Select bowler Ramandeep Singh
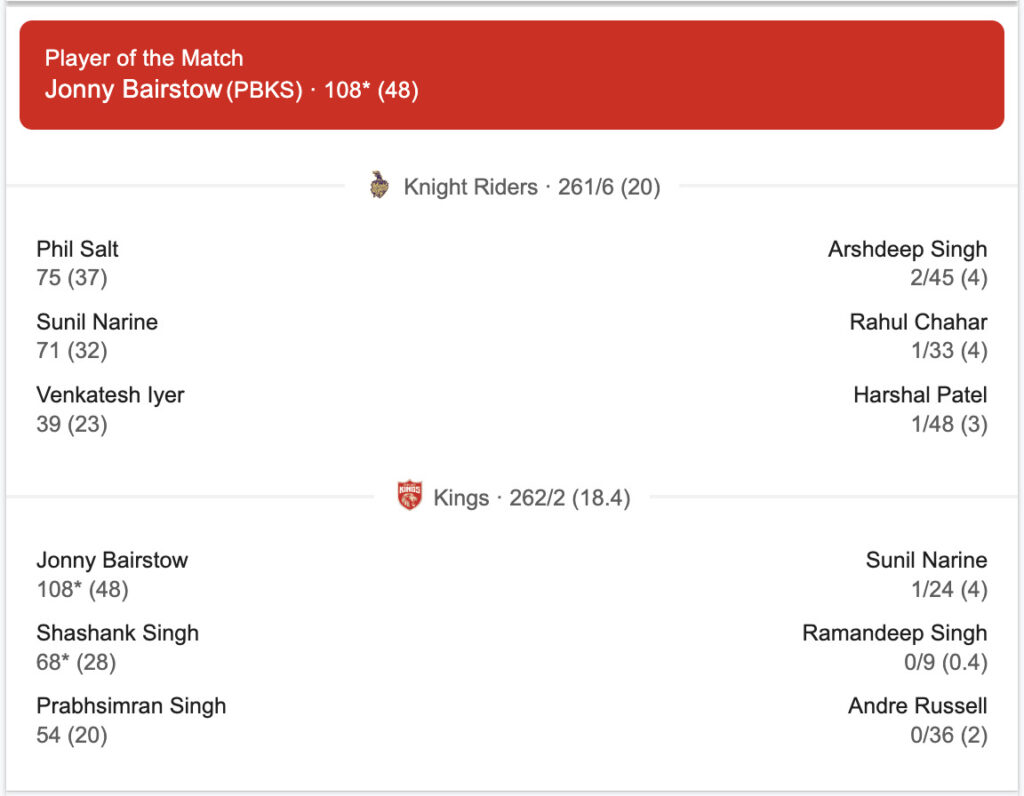Viewport: 1024px width, 796px height. [895, 633]
